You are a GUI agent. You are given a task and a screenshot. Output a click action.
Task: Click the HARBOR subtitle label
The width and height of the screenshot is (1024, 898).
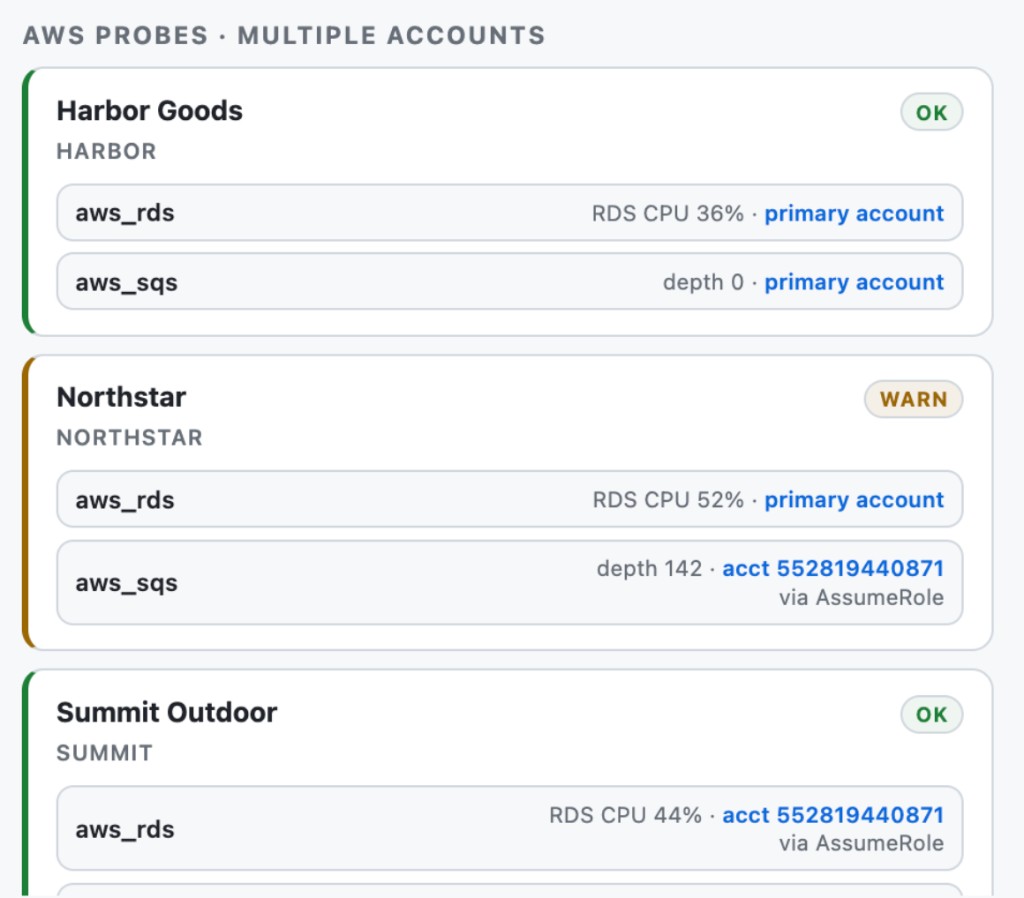[106, 152]
